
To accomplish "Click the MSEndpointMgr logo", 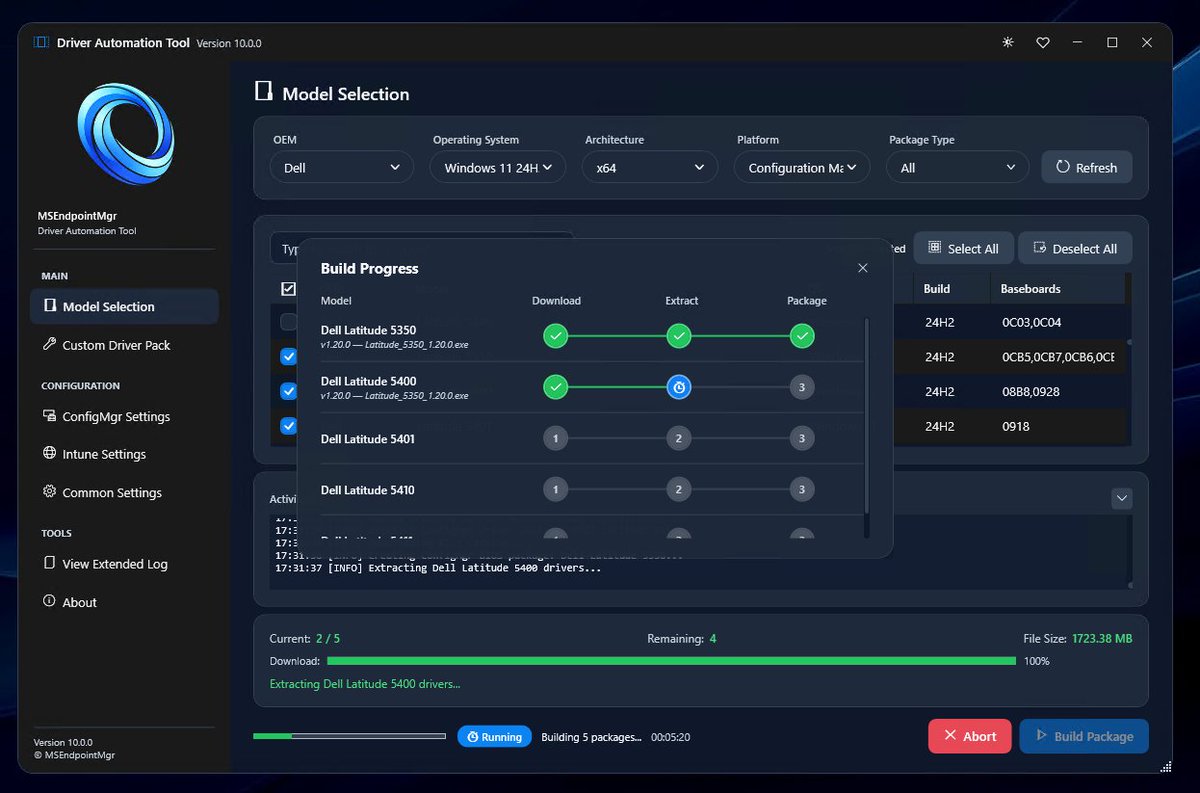I will click(122, 134).
